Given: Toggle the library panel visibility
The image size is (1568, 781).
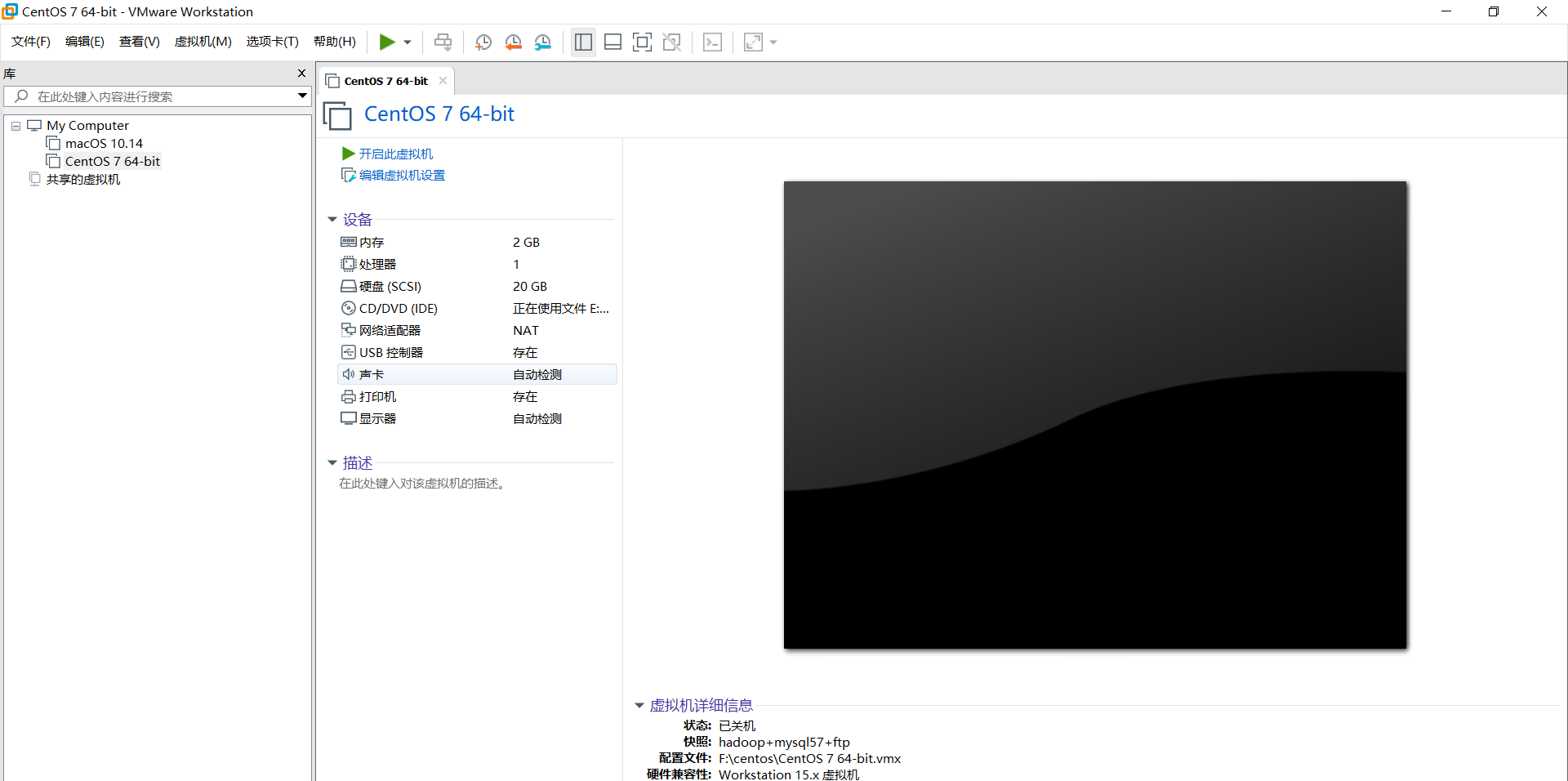Looking at the screenshot, I should 583,42.
